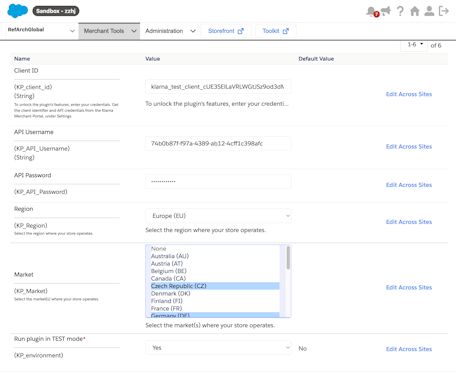Select Czech Republic (CZ) in Market list
This screenshot has height=372, width=456.
215,286
